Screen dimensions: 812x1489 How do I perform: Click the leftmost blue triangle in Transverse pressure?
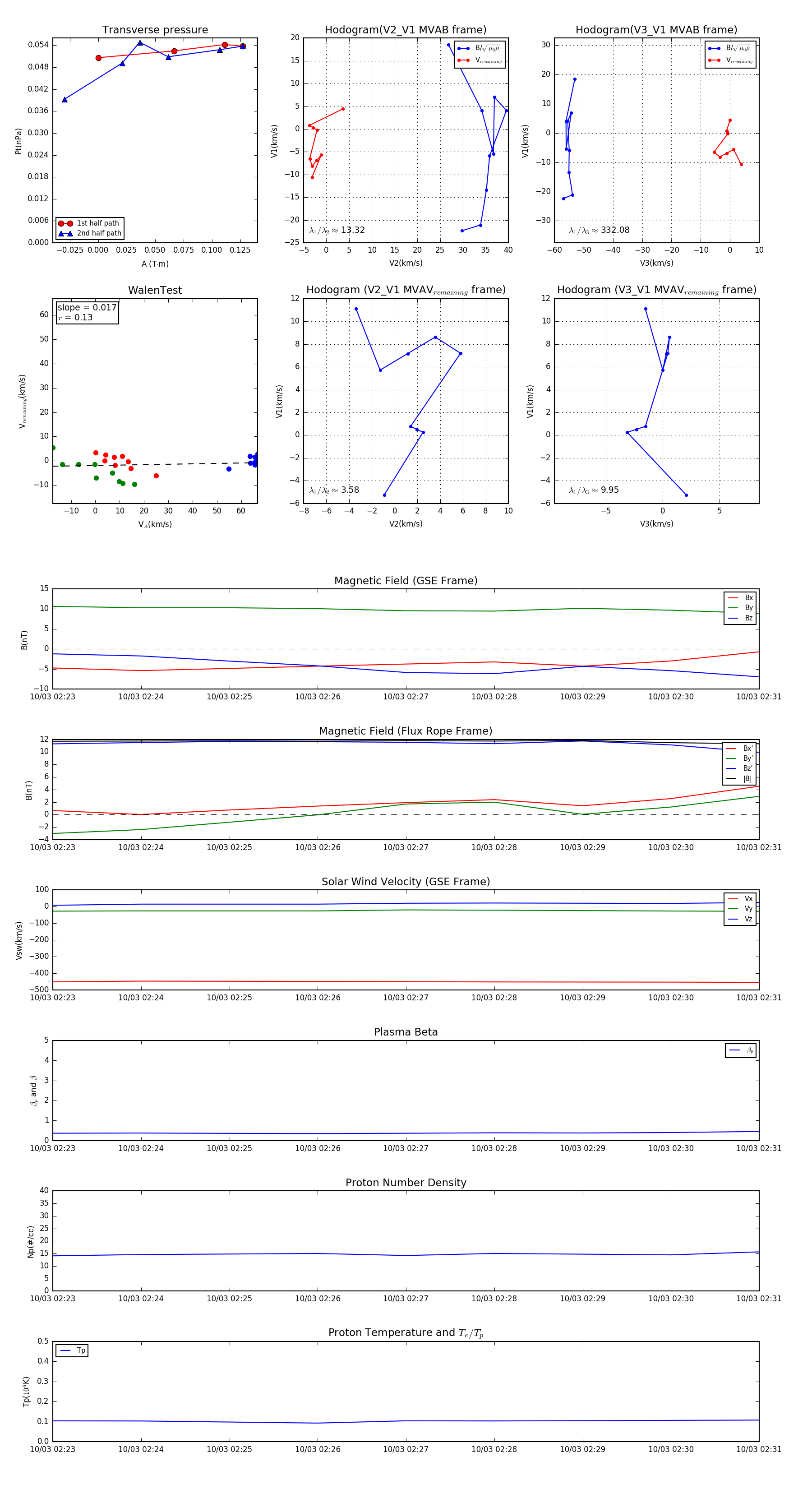(x=65, y=100)
